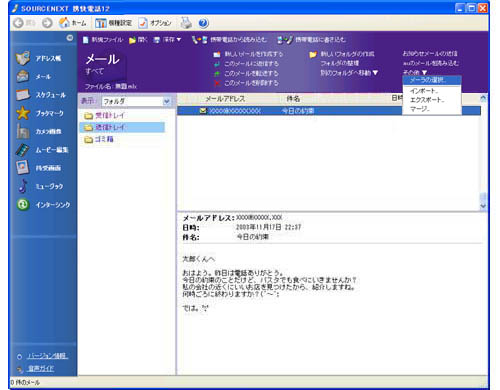Select マージ in the menu

tap(432, 109)
